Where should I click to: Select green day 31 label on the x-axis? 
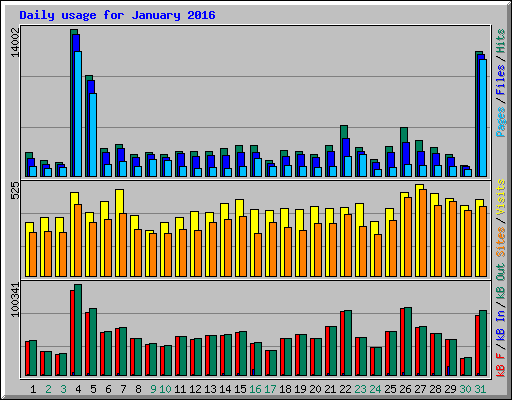[480, 389]
